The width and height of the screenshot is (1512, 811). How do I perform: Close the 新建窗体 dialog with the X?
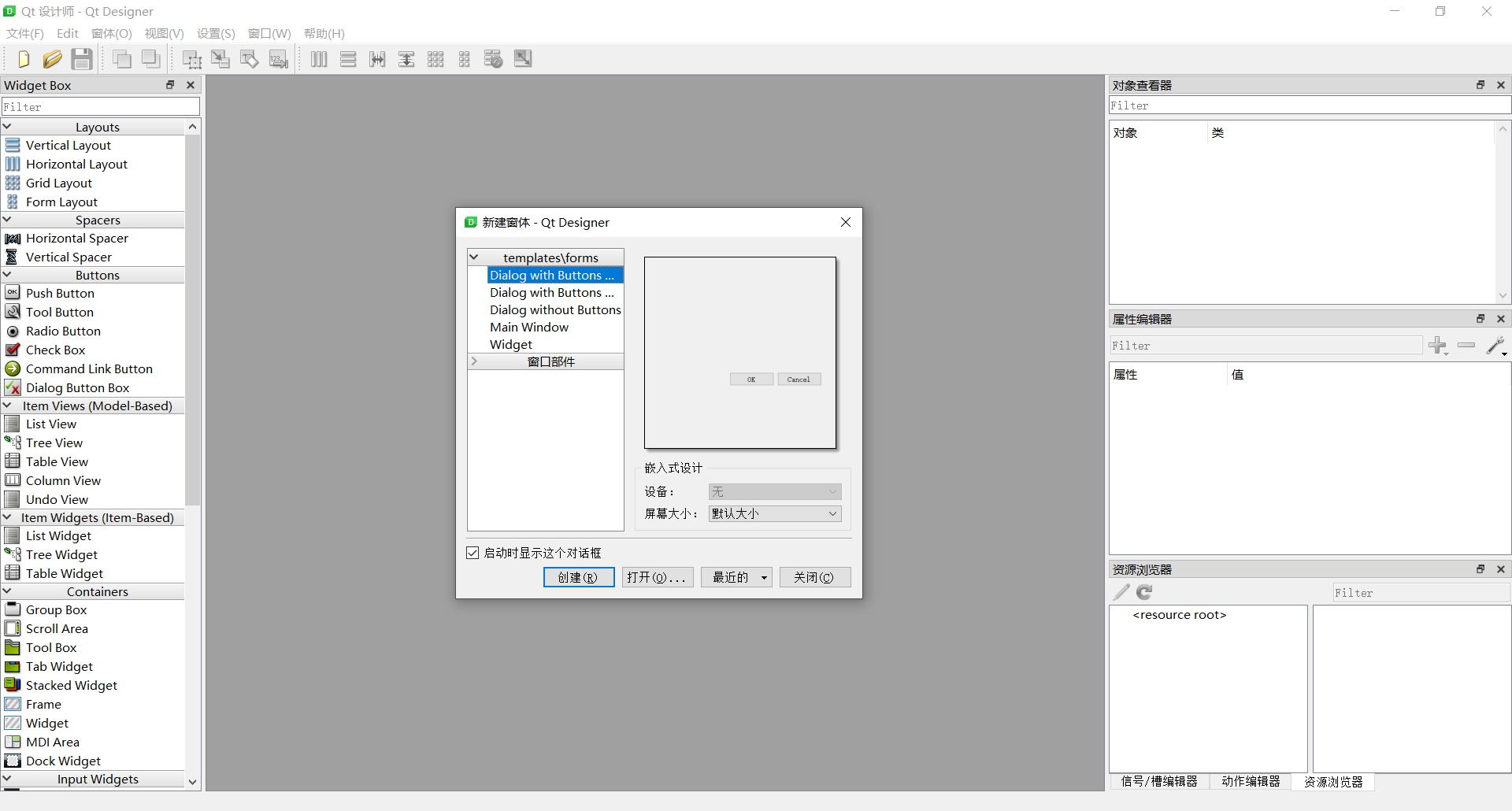click(x=846, y=222)
